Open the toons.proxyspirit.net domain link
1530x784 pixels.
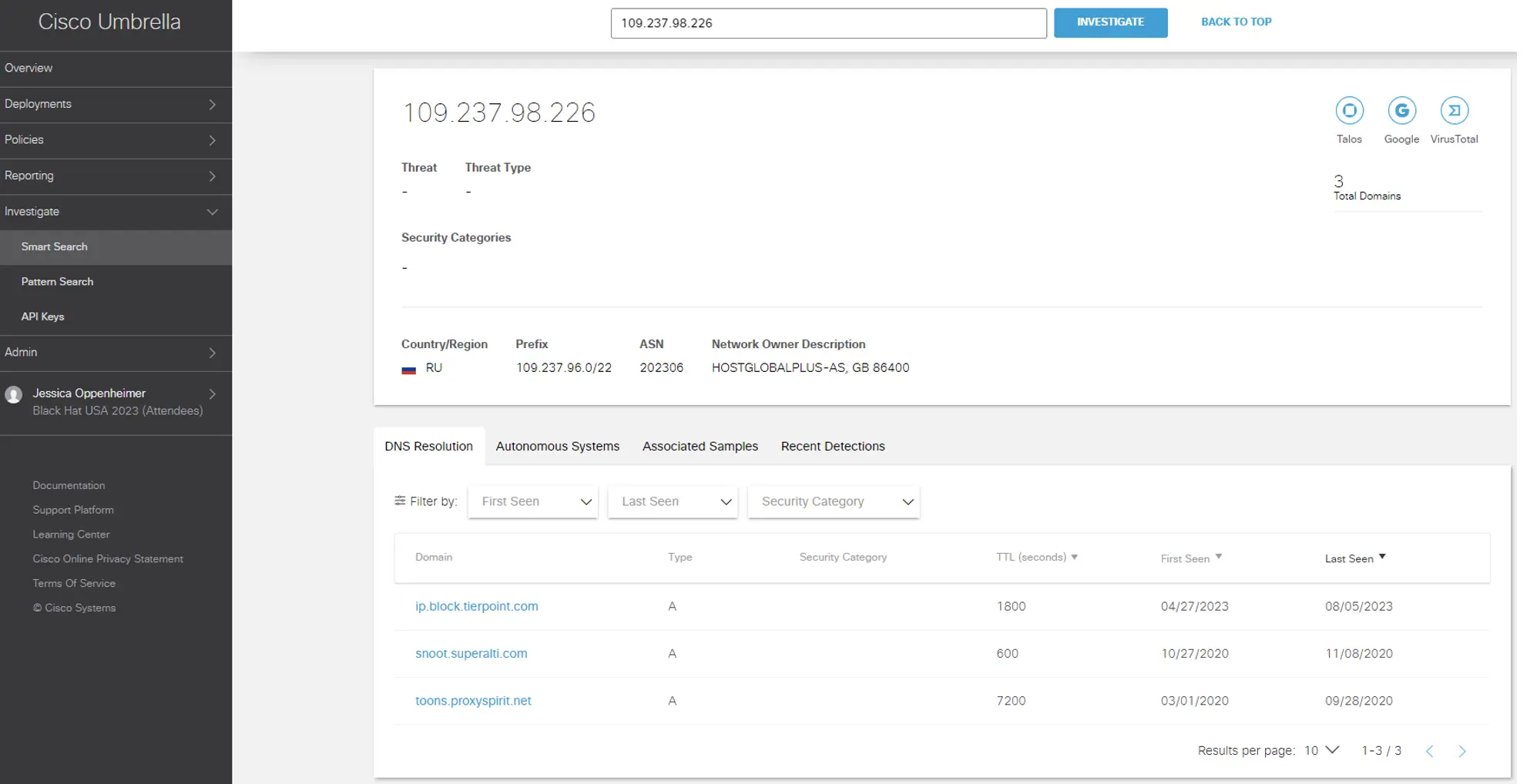(474, 701)
